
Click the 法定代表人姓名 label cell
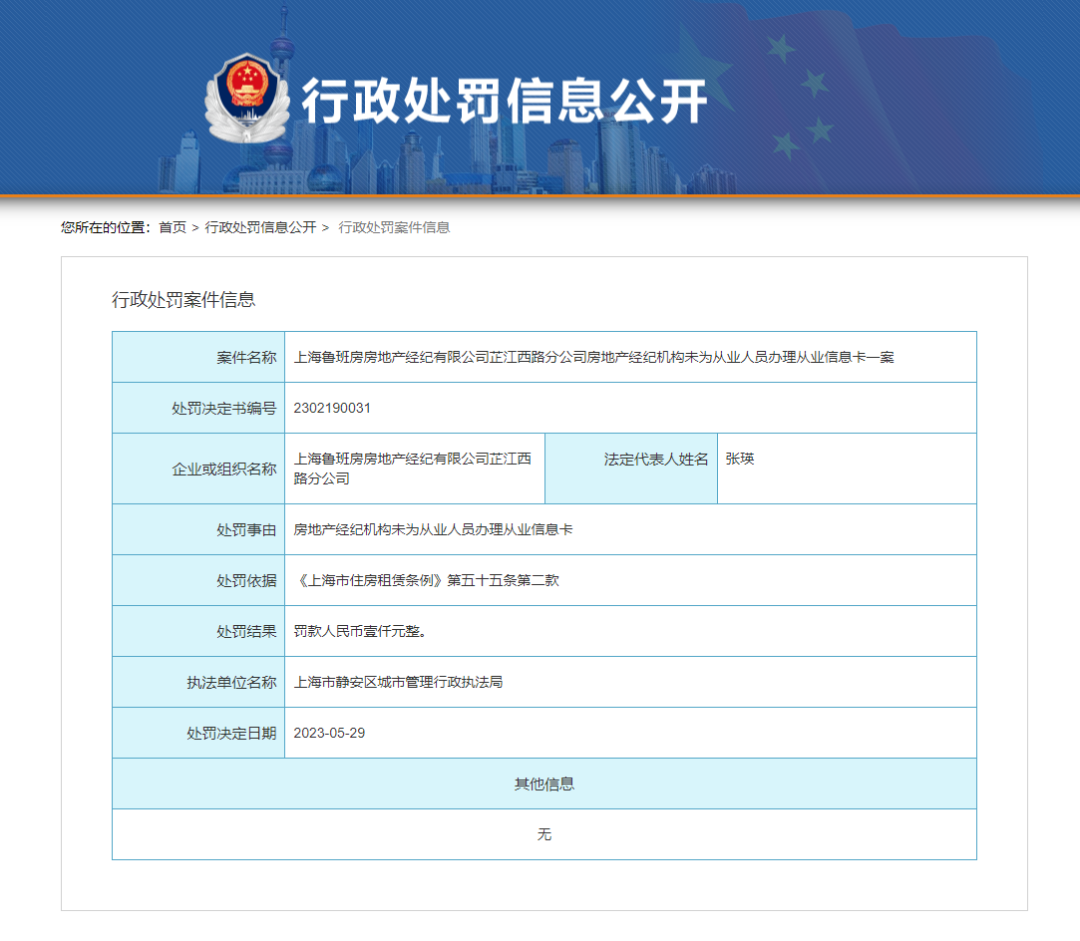point(631,468)
